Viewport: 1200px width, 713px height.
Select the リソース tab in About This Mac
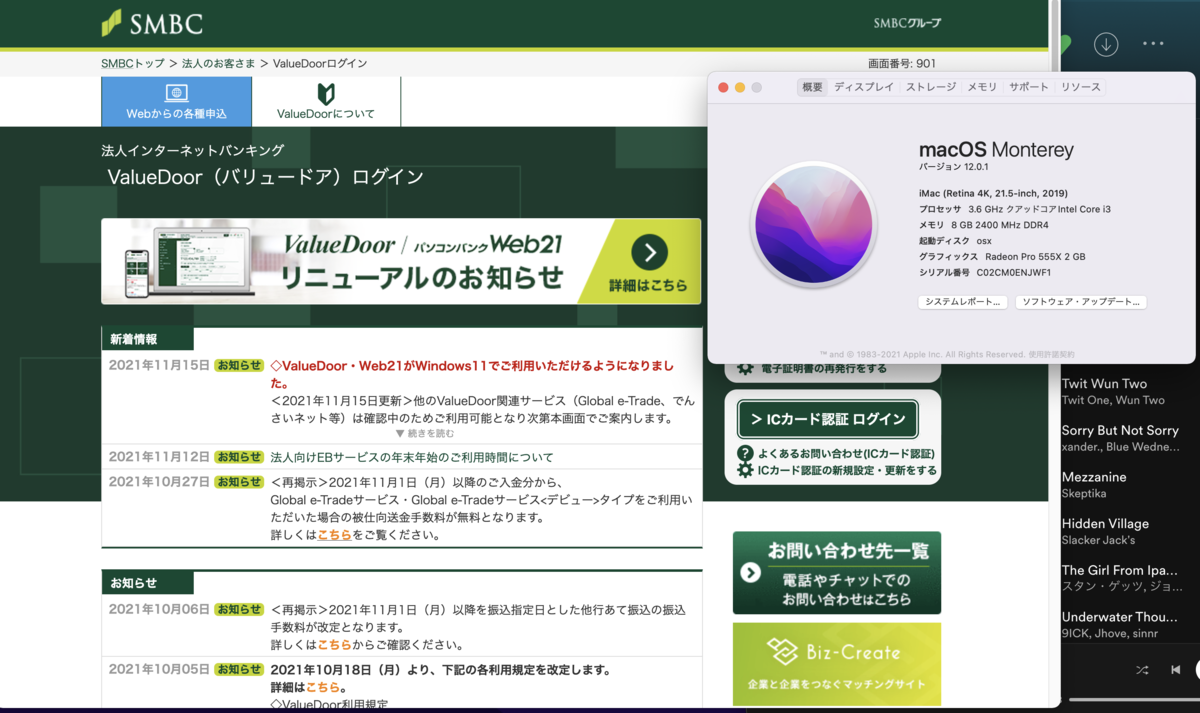click(x=1081, y=87)
